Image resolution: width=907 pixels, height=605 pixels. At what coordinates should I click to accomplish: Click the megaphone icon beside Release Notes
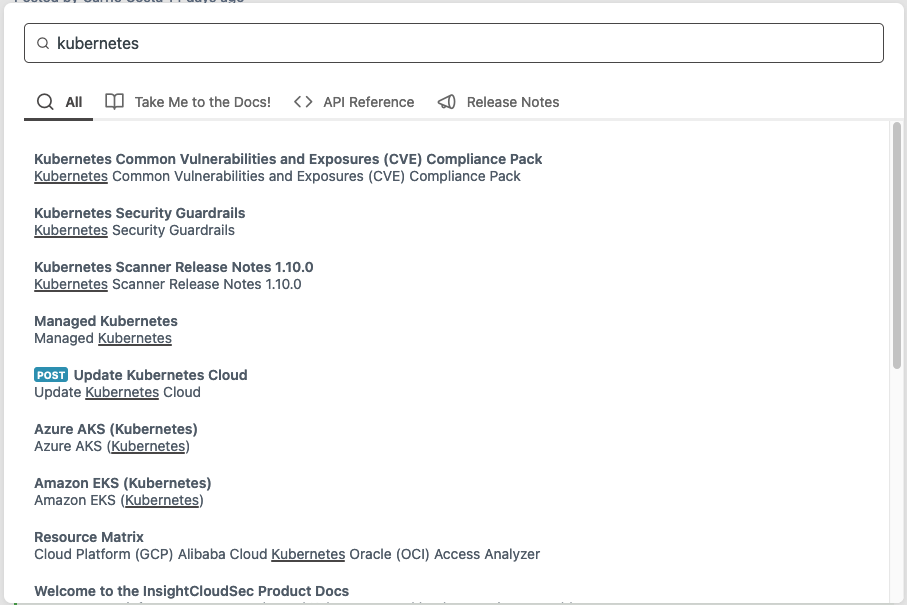pyautogui.click(x=447, y=102)
